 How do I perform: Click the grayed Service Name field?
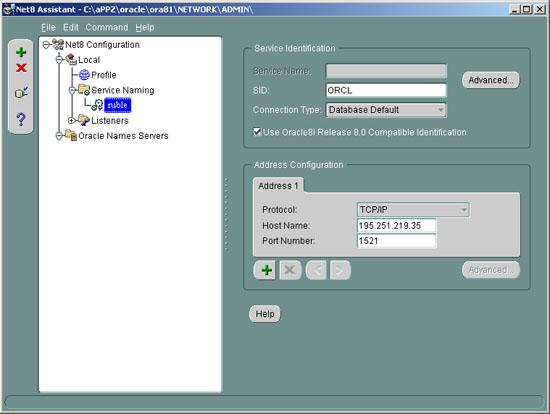click(386, 71)
